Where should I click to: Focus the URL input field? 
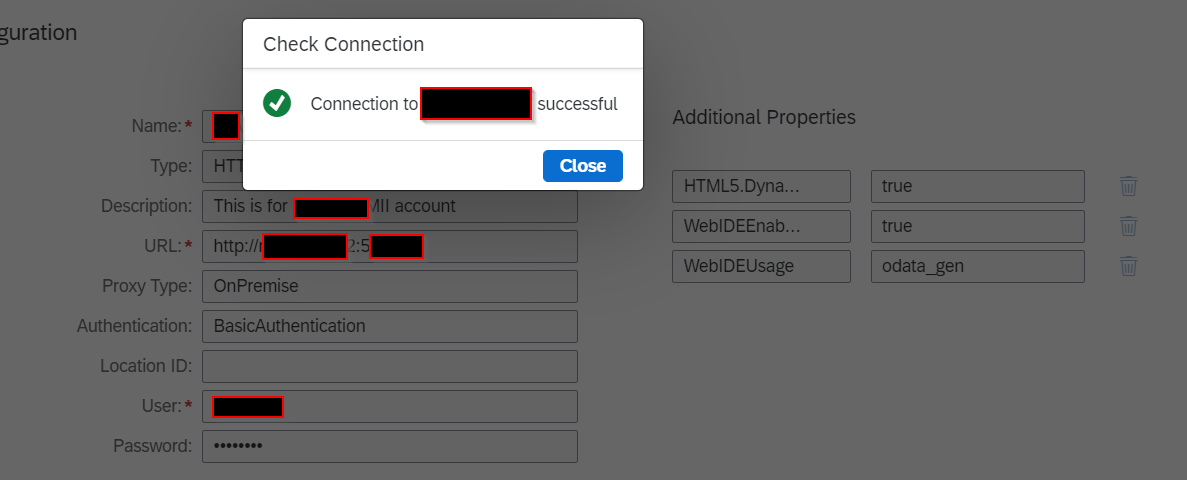tap(500, 246)
